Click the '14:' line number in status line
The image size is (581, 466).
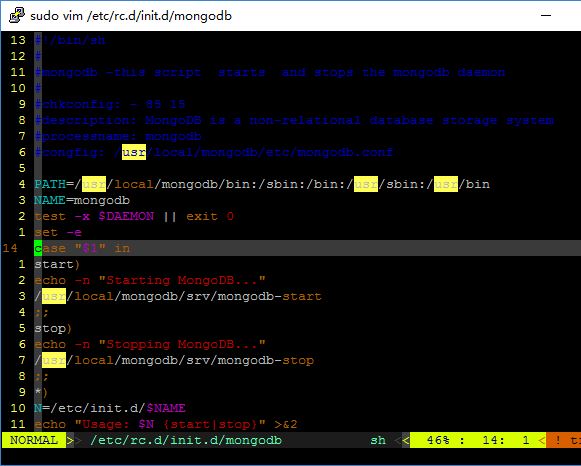[x=493, y=440]
